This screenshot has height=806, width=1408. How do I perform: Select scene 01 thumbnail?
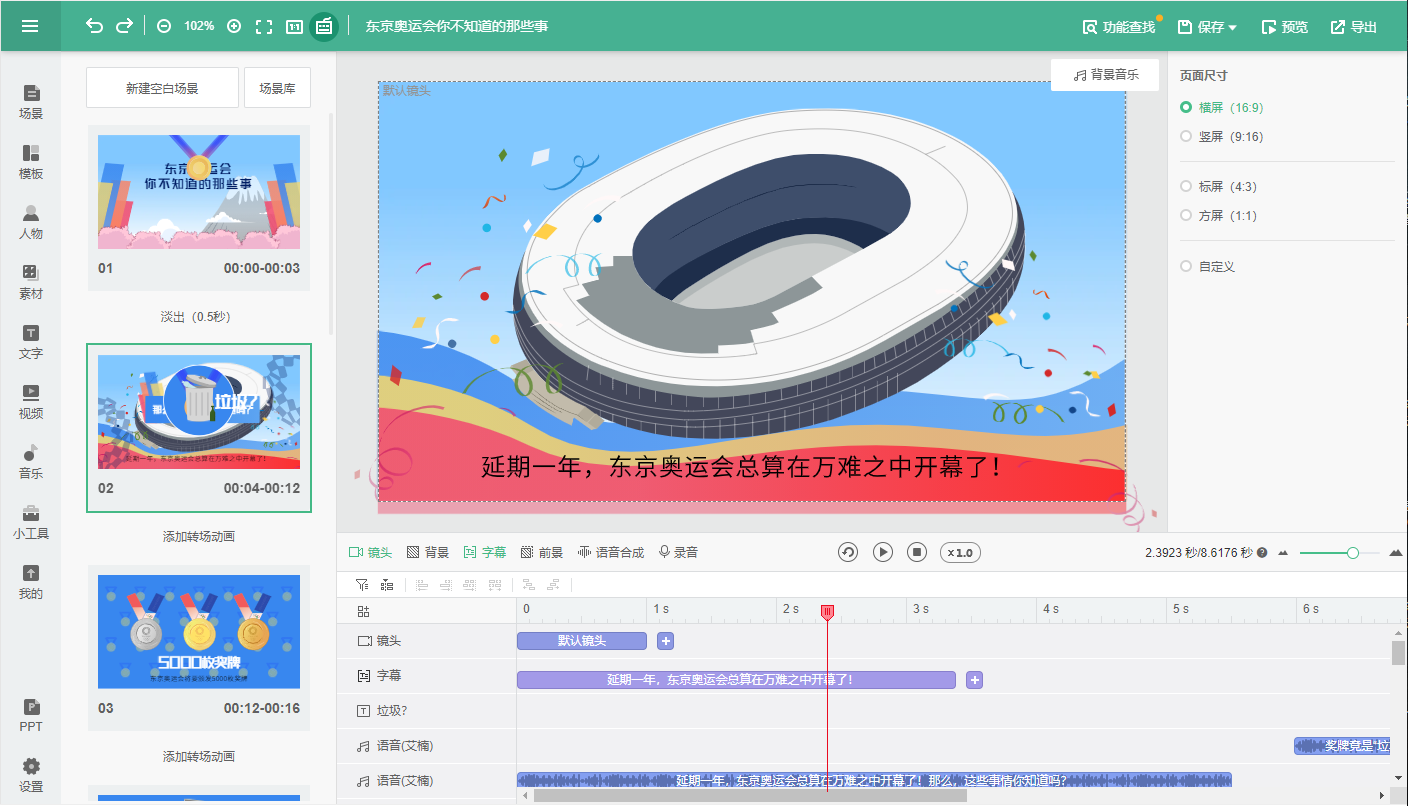tap(199, 192)
